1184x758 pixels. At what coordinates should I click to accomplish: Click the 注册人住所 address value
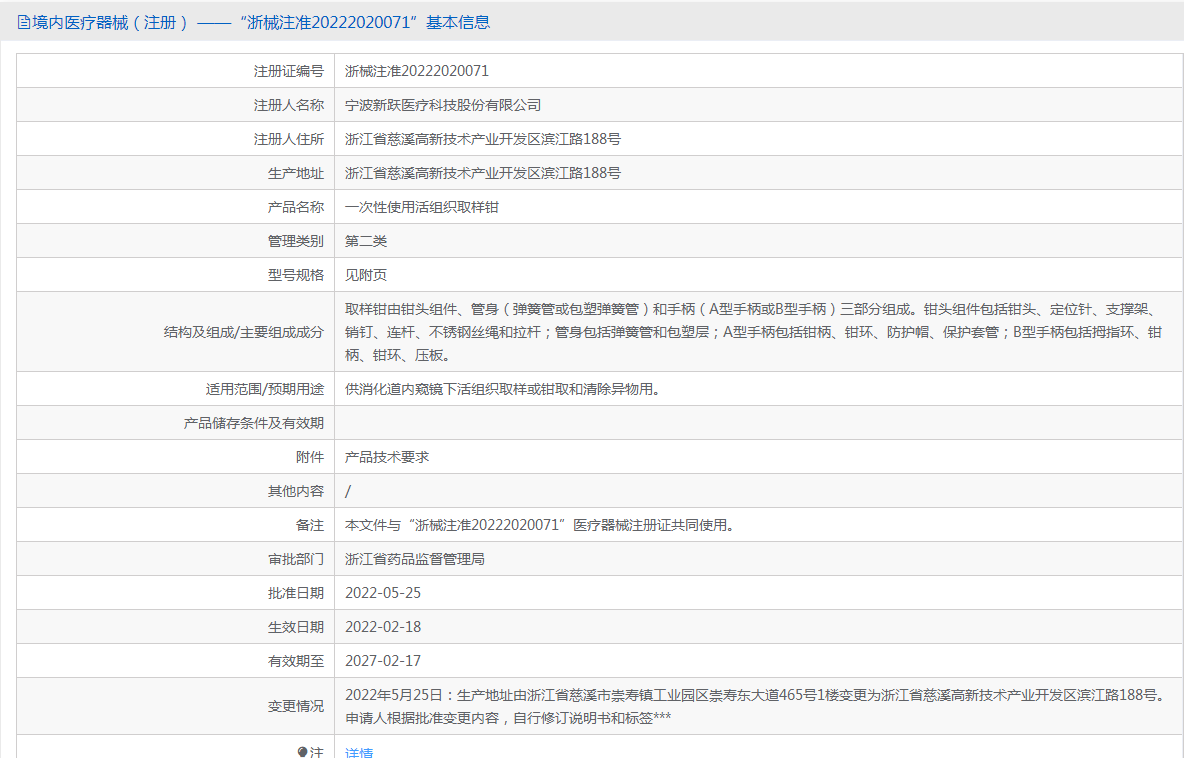(x=483, y=139)
